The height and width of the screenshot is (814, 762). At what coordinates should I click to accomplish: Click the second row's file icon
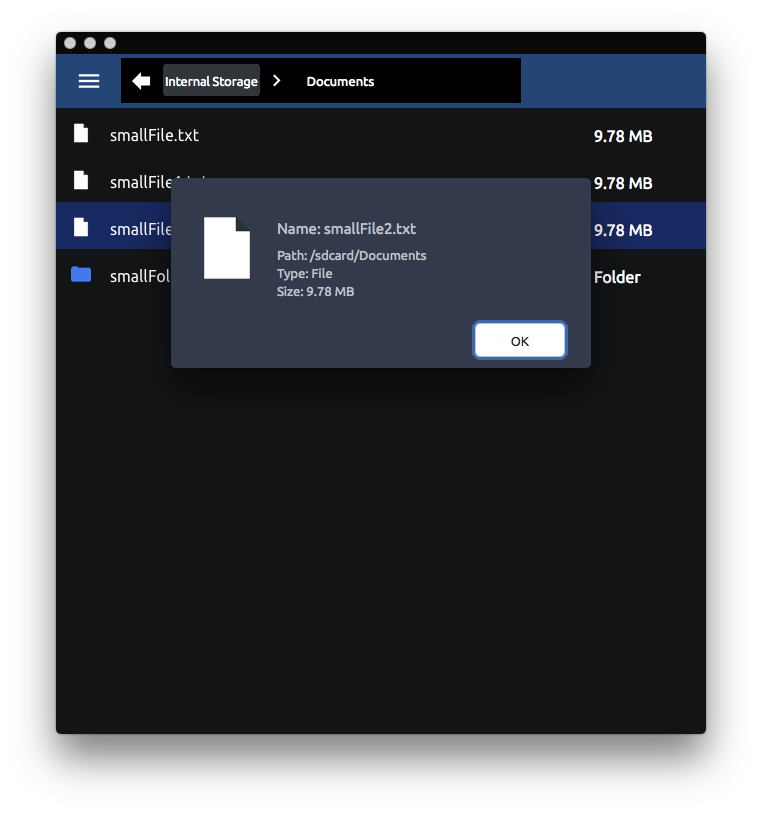pyautogui.click(x=81, y=181)
